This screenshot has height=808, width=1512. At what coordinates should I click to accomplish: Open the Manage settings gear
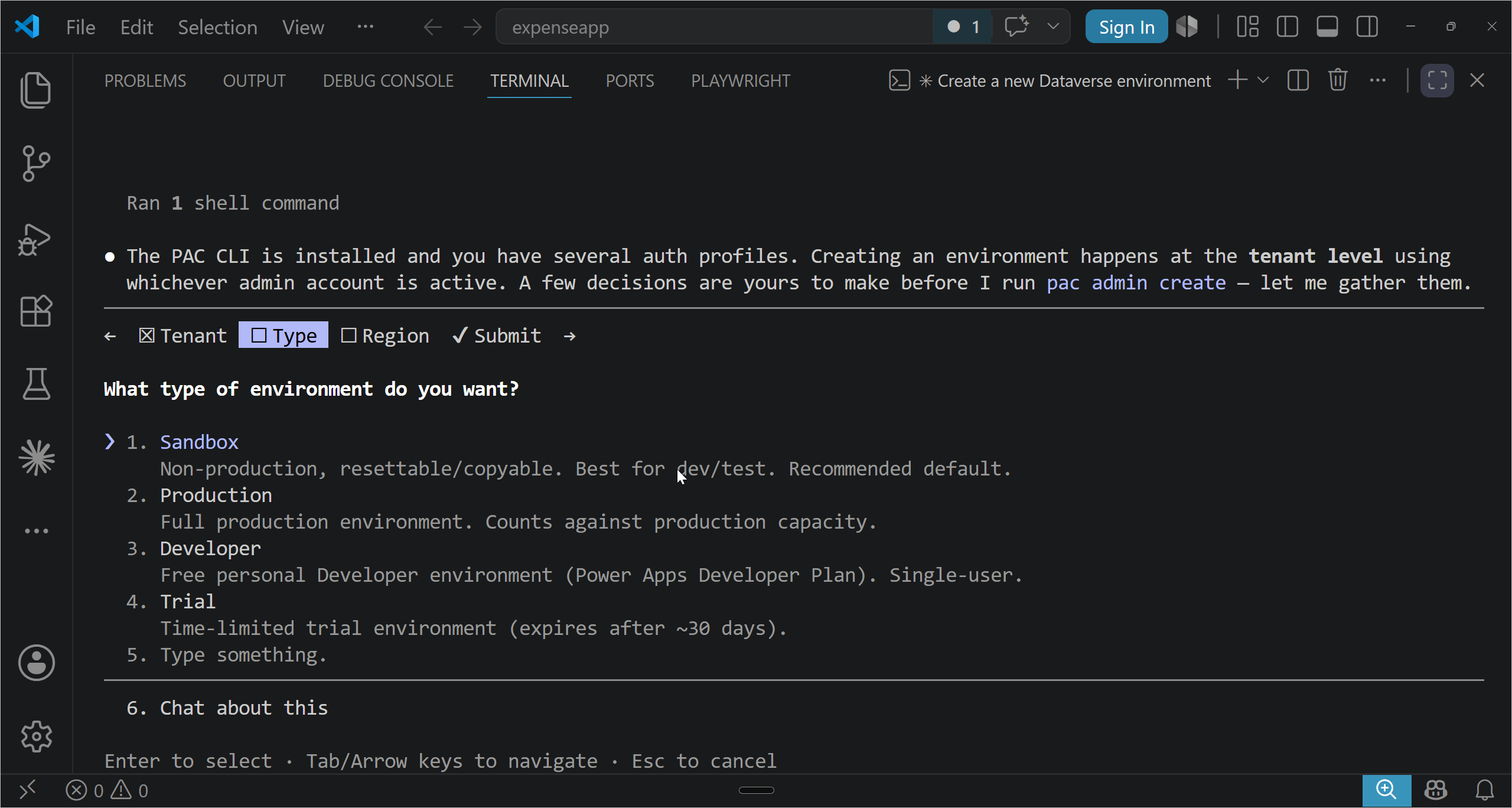(x=37, y=737)
